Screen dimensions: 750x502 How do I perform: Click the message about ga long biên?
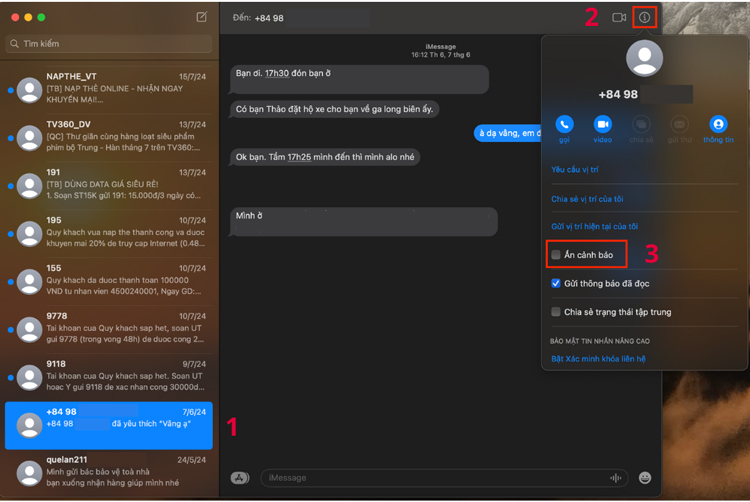point(334,109)
